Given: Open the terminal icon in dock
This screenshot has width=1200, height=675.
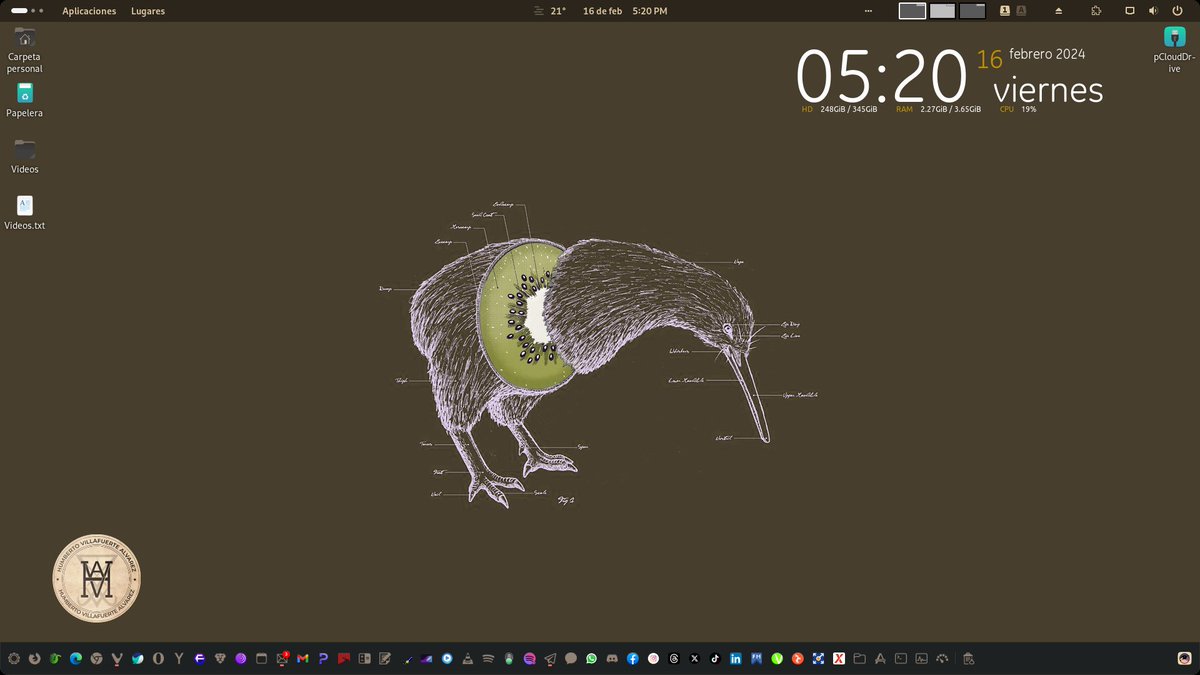Looking at the screenshot, I should [x=900, y=659].
